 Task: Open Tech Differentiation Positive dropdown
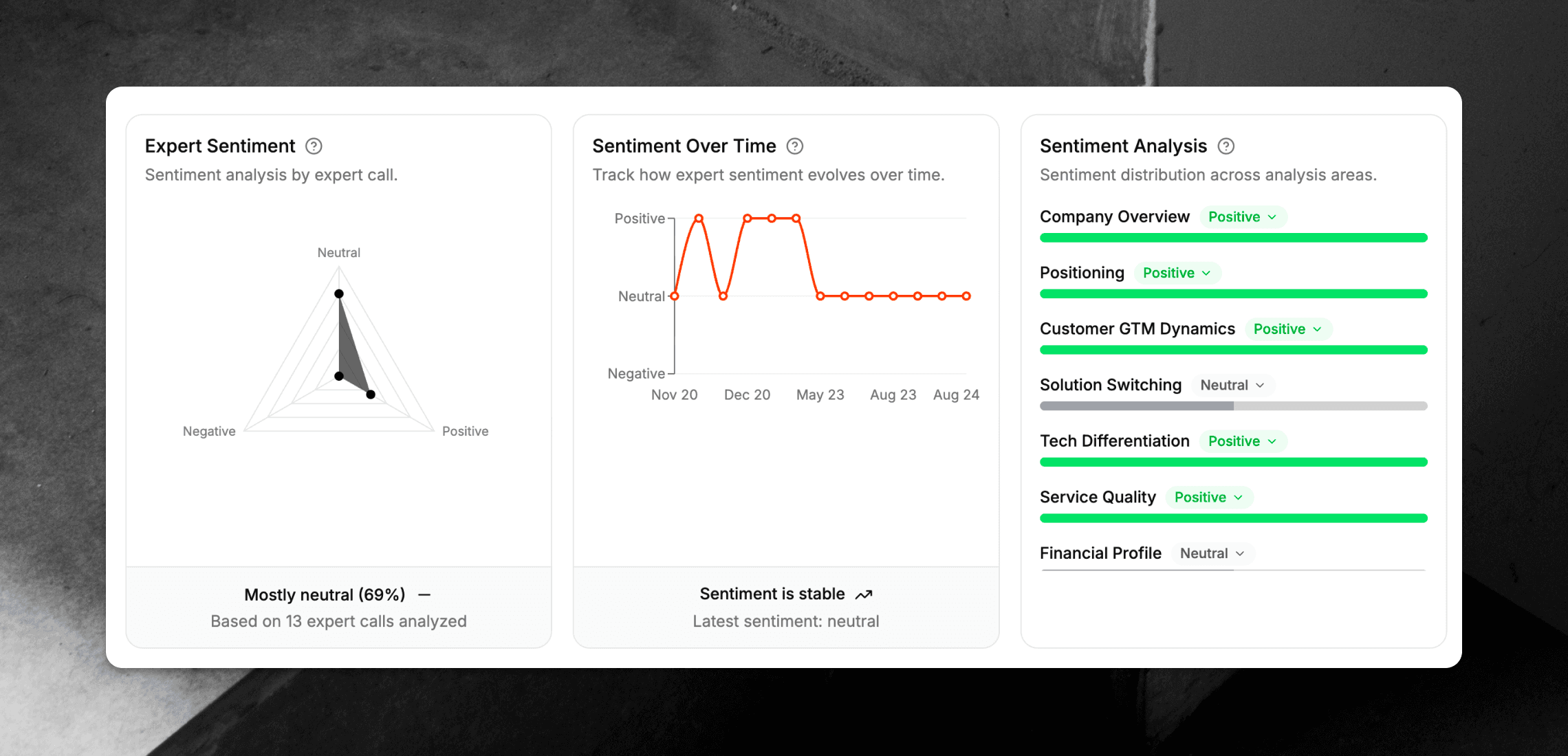pos(1242,441)
